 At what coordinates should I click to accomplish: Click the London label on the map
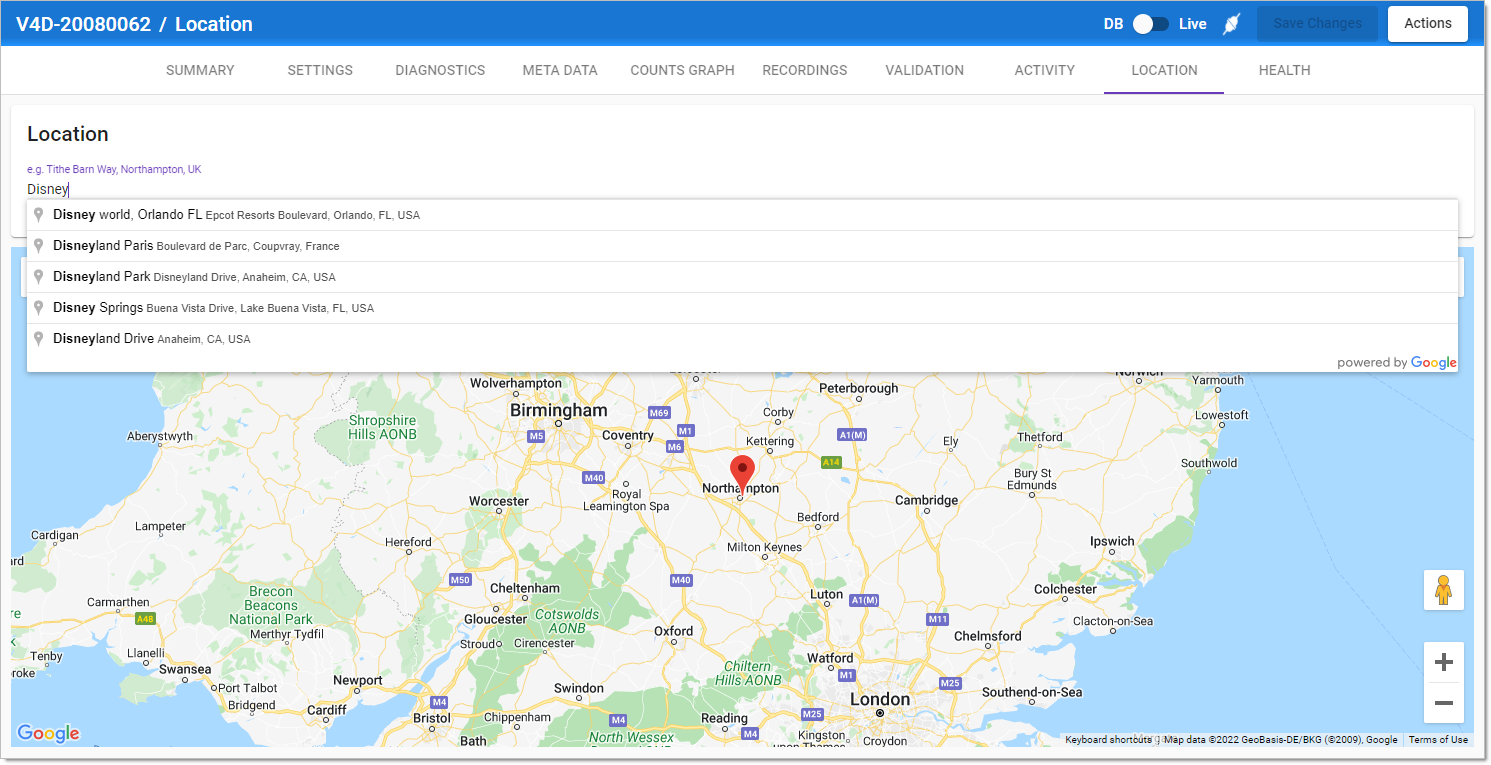(880, 699)
